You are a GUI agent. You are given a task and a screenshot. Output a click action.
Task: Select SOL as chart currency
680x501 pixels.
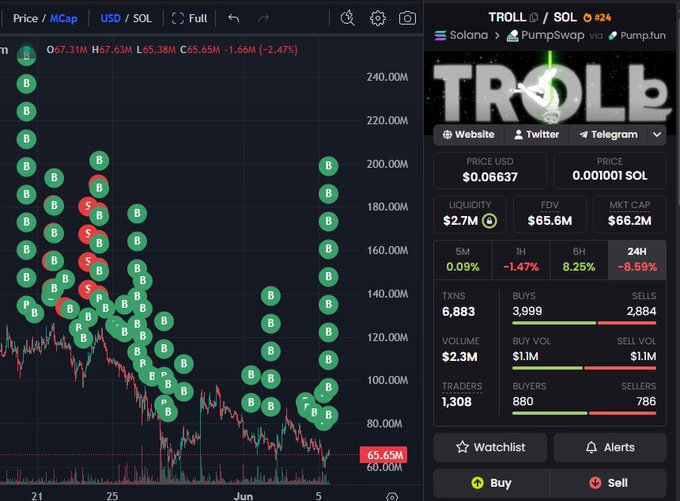click(x=142, y=18)
